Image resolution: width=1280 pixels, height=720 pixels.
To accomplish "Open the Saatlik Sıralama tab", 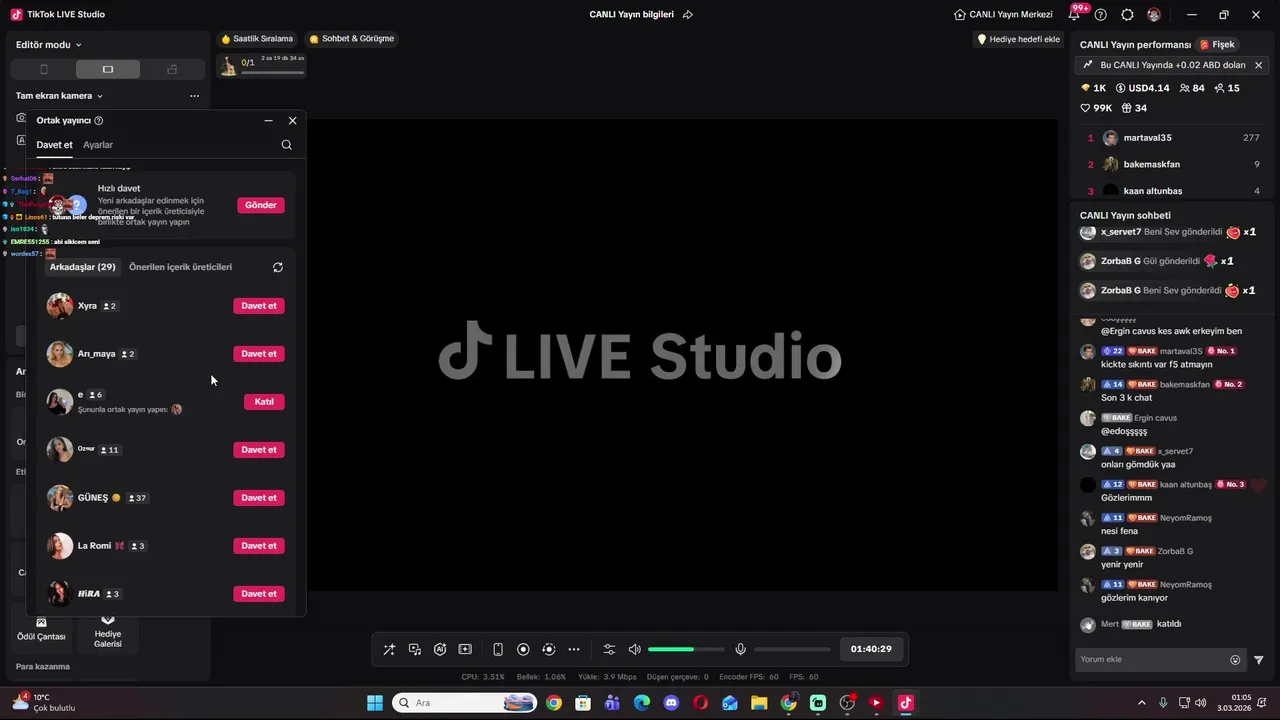I will click(x=257, y=39).
